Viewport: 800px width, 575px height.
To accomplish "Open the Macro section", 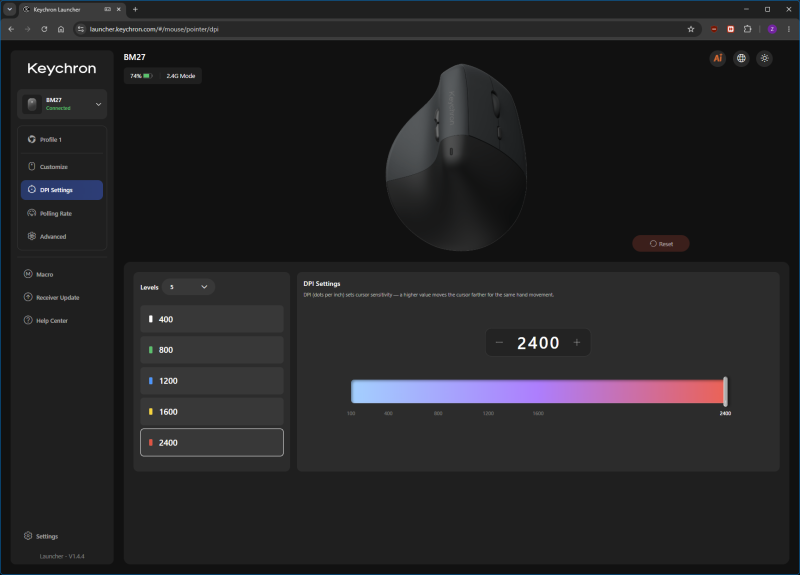I will (x=39, y=274).
